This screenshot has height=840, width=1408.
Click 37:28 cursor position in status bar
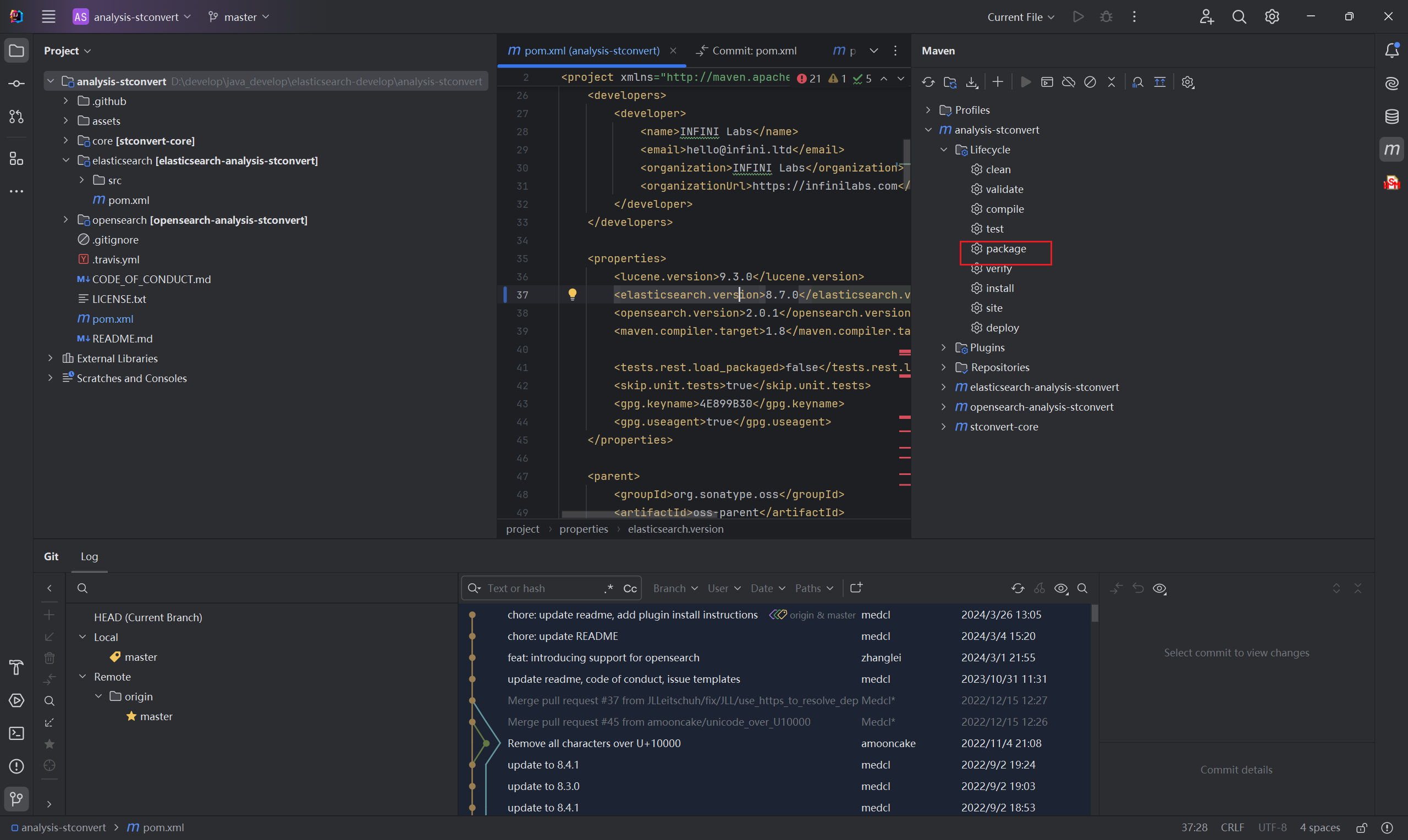(1194, 827)
